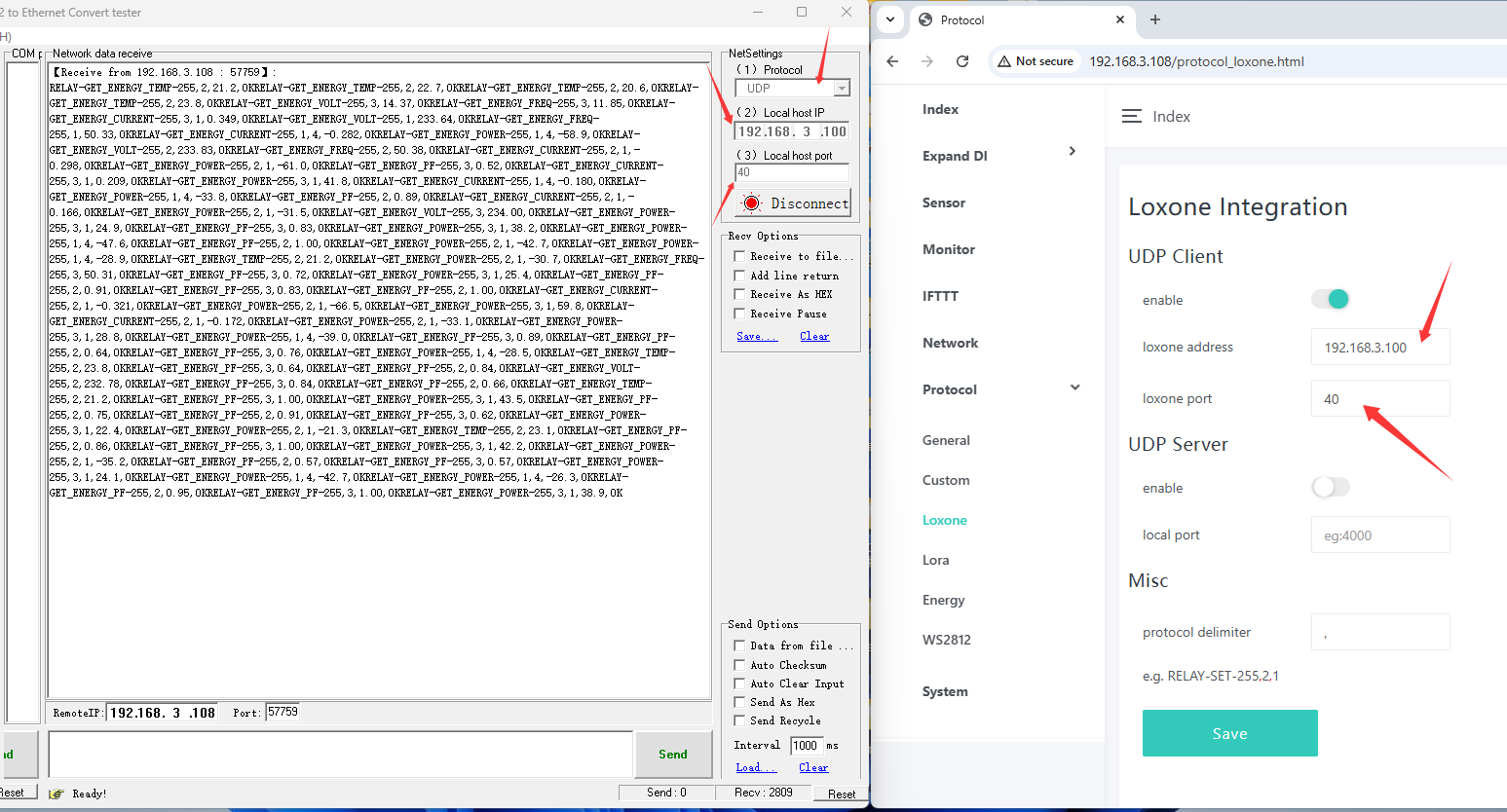This screenshot has width=1507, height=812.
Task: Enable Receive As HEX
Action: click(739, 294)
